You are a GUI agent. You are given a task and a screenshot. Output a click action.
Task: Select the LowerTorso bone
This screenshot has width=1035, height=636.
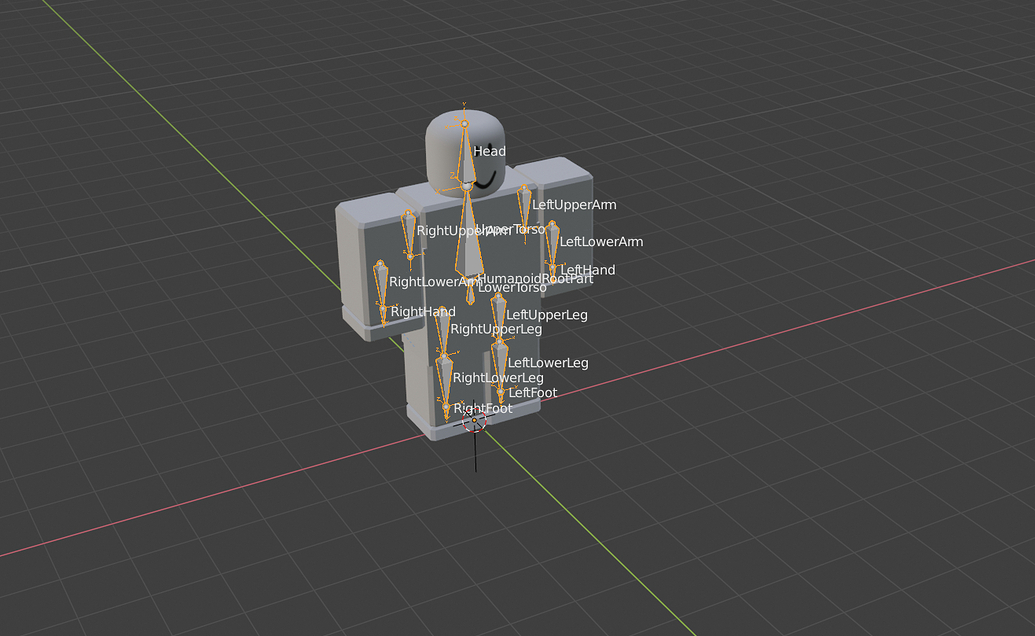coord(470,295)
